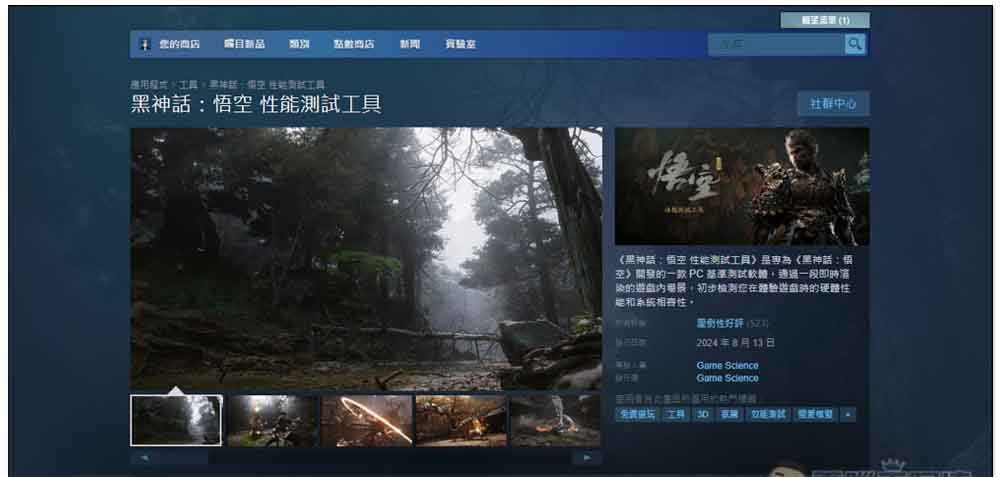The width and height of the screenshot is (1000, 477).
Task: Open the 矚目新品 menu
Action: (x=244, y=44)
